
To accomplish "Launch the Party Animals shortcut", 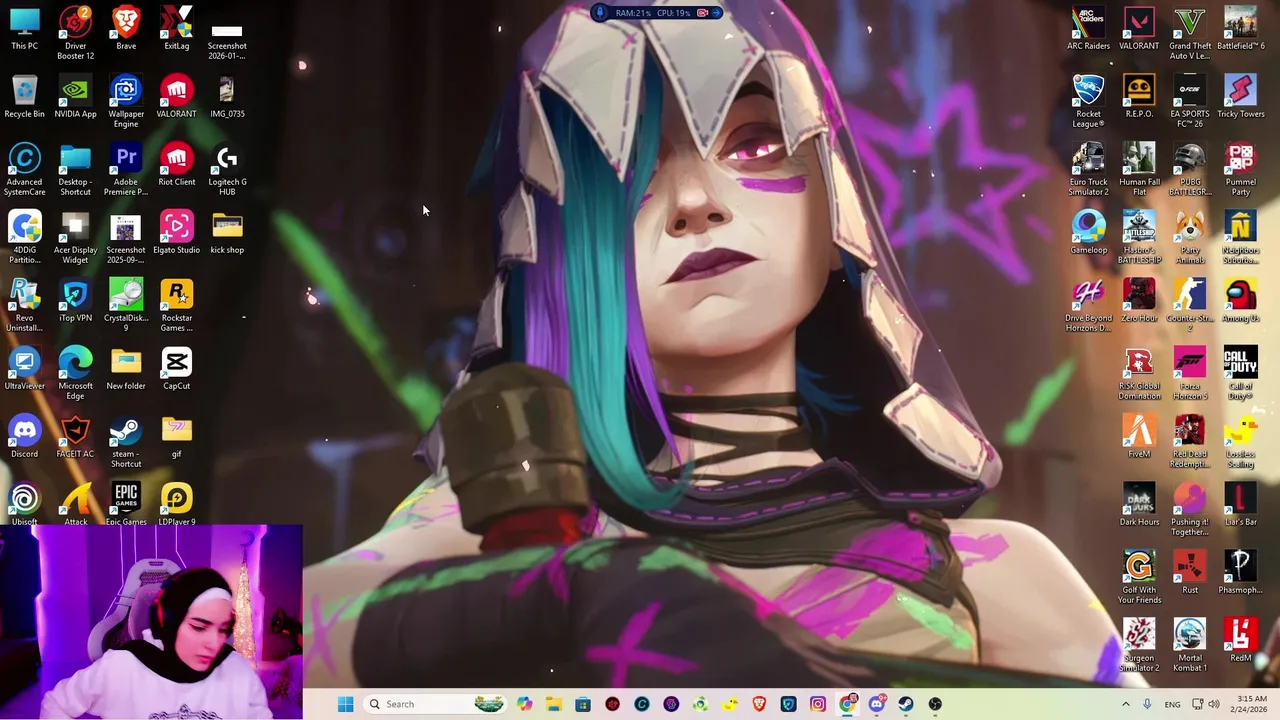I will [x=1190, y=237].
